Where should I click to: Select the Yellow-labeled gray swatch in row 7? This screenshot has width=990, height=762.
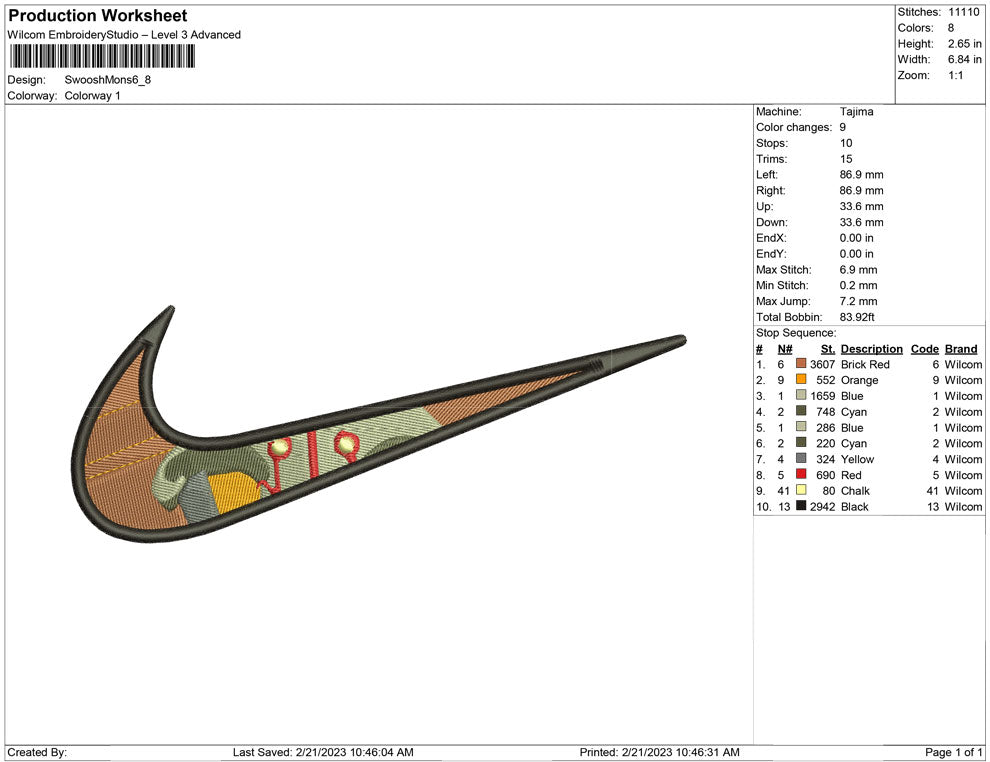[801, 458]
